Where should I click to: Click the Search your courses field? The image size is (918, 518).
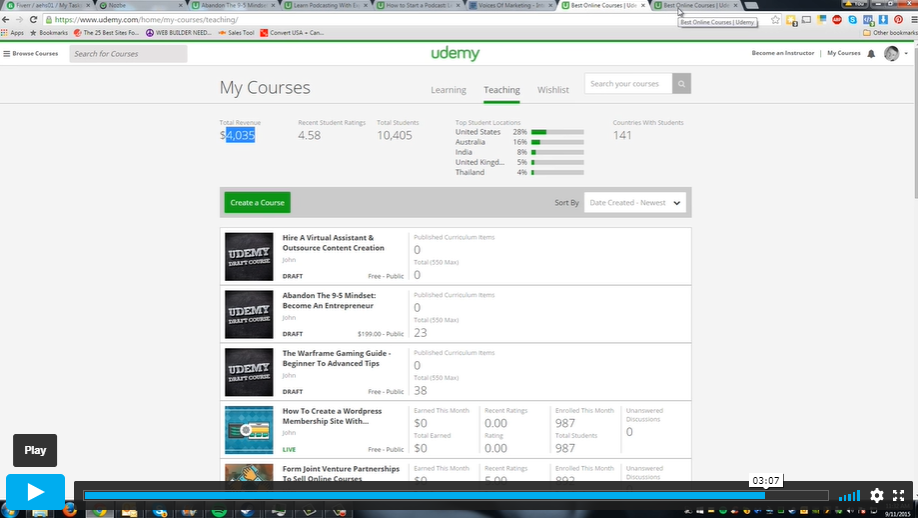point(628,84)
